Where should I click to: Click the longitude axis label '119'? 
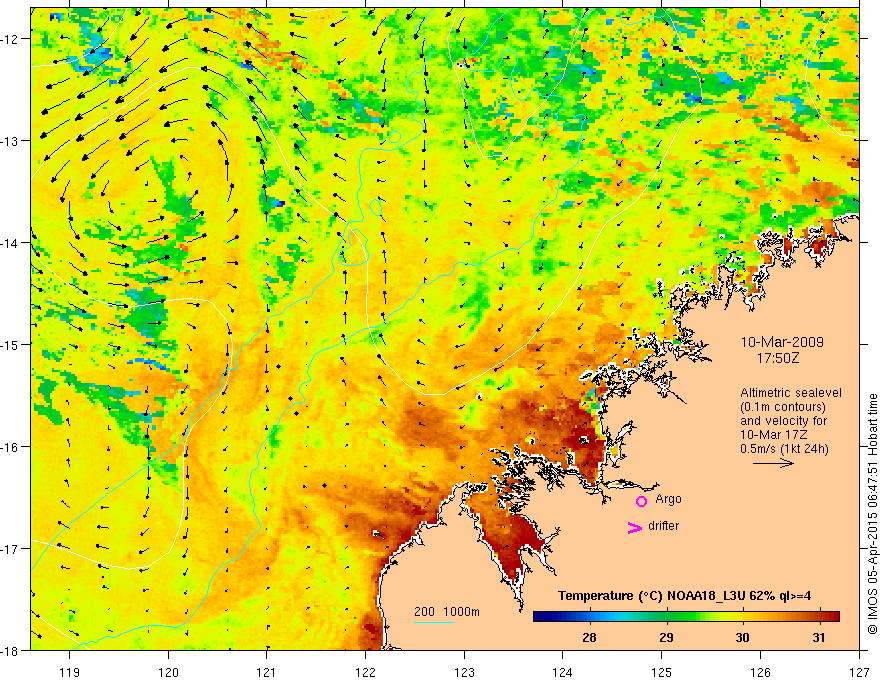tap(70, 672)
